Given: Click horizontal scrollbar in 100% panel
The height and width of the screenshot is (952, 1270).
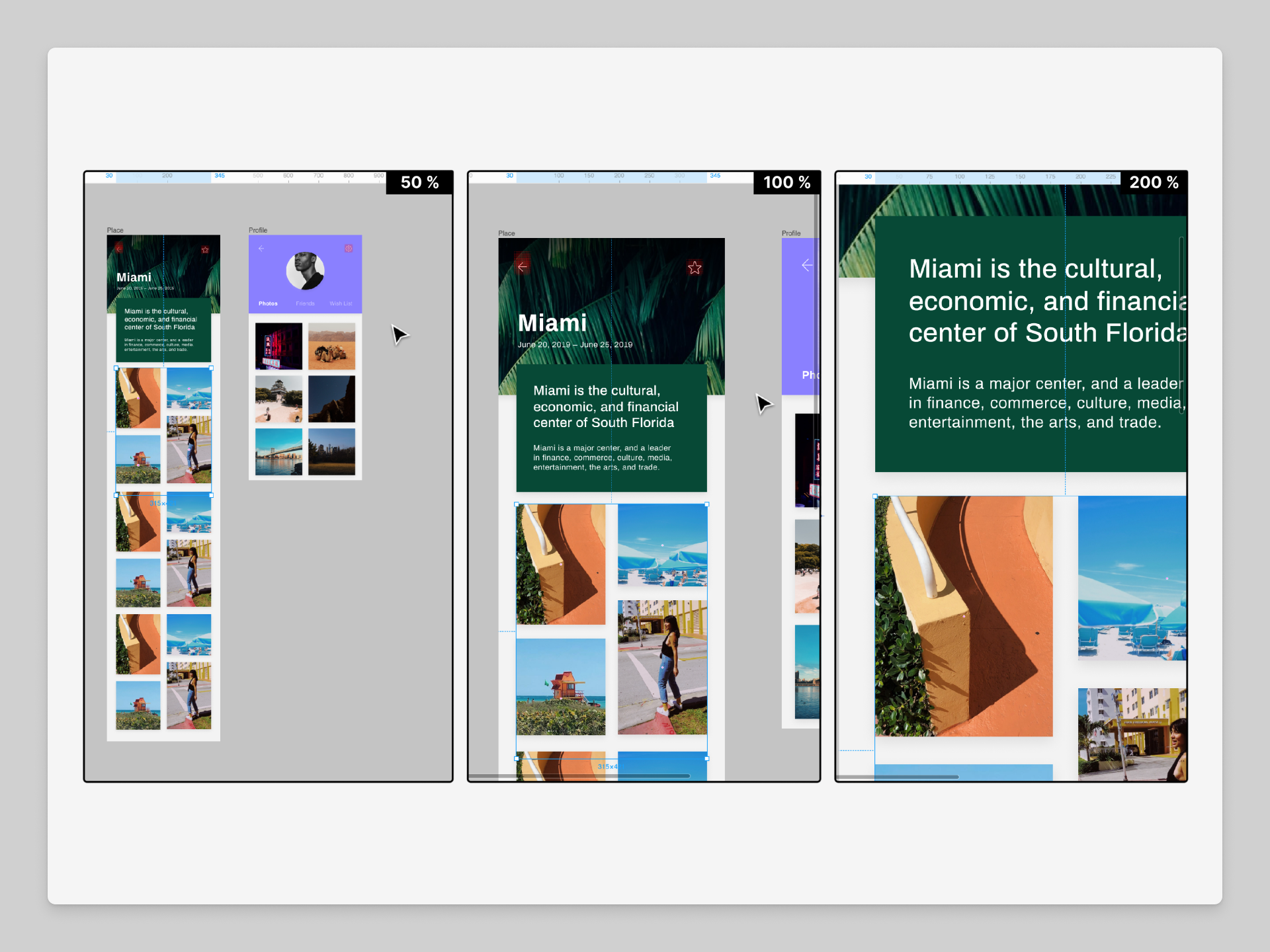Looking at the screenshot, I should (x=579, y=776).
